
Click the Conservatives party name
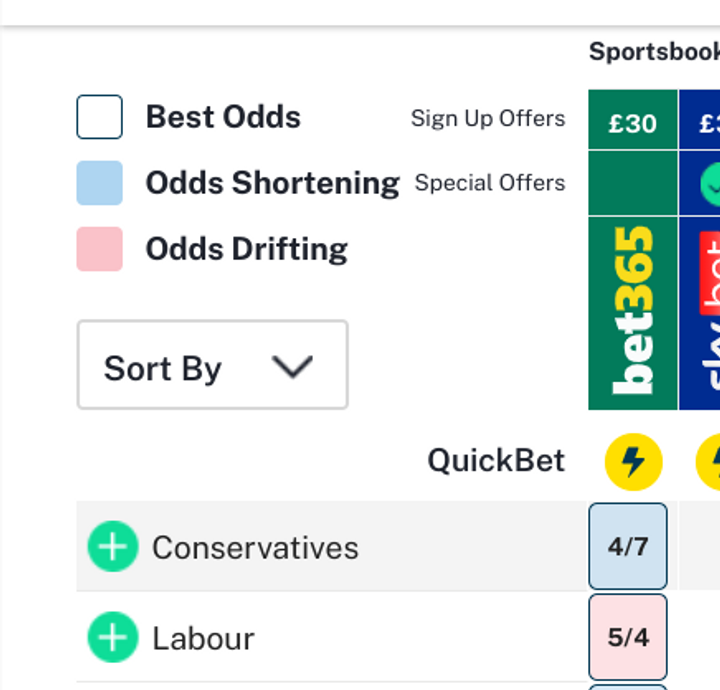coord(255,548)
